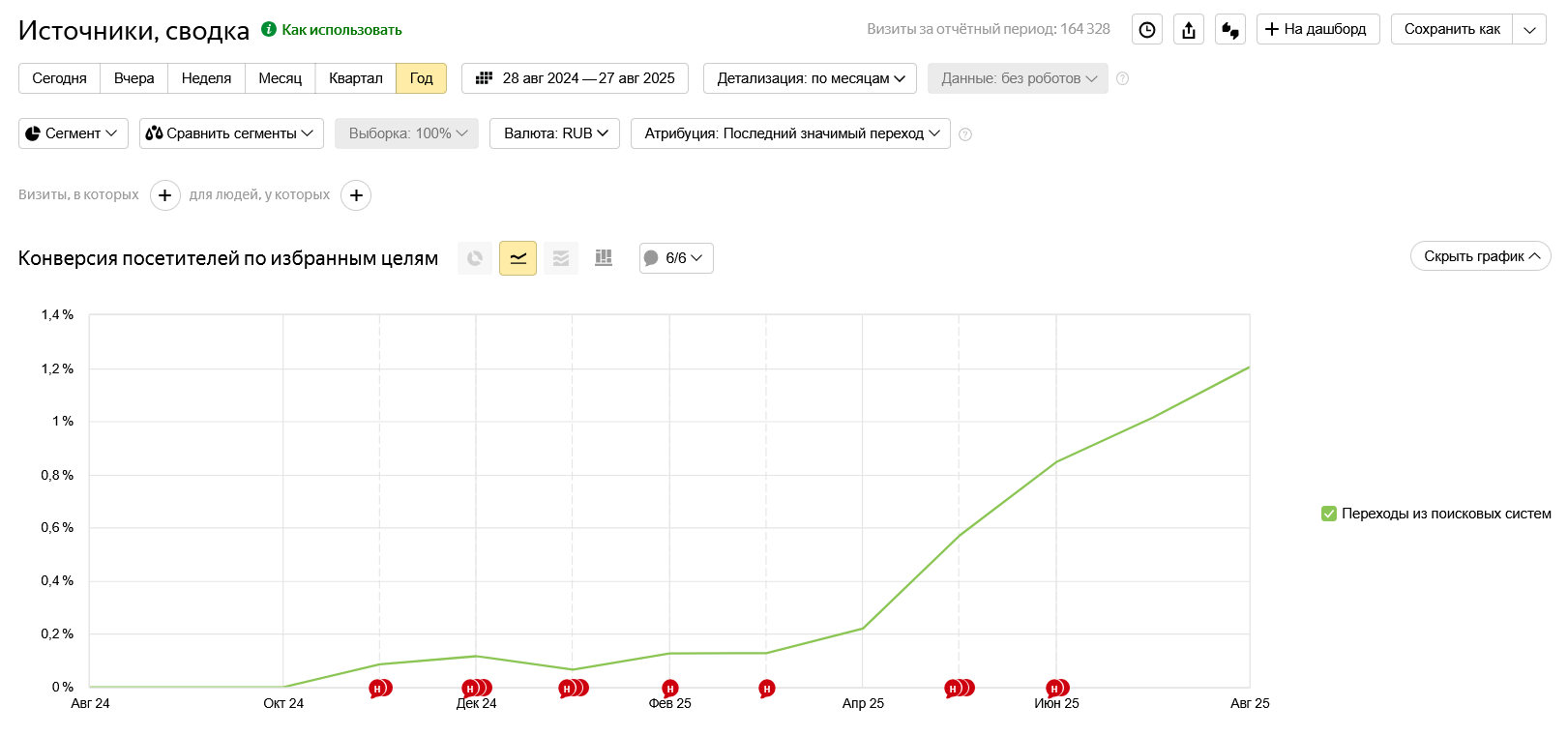Open the thumbs up/down feedback icon
The height and width of the screenshot is (736, 1568).
1230,30
